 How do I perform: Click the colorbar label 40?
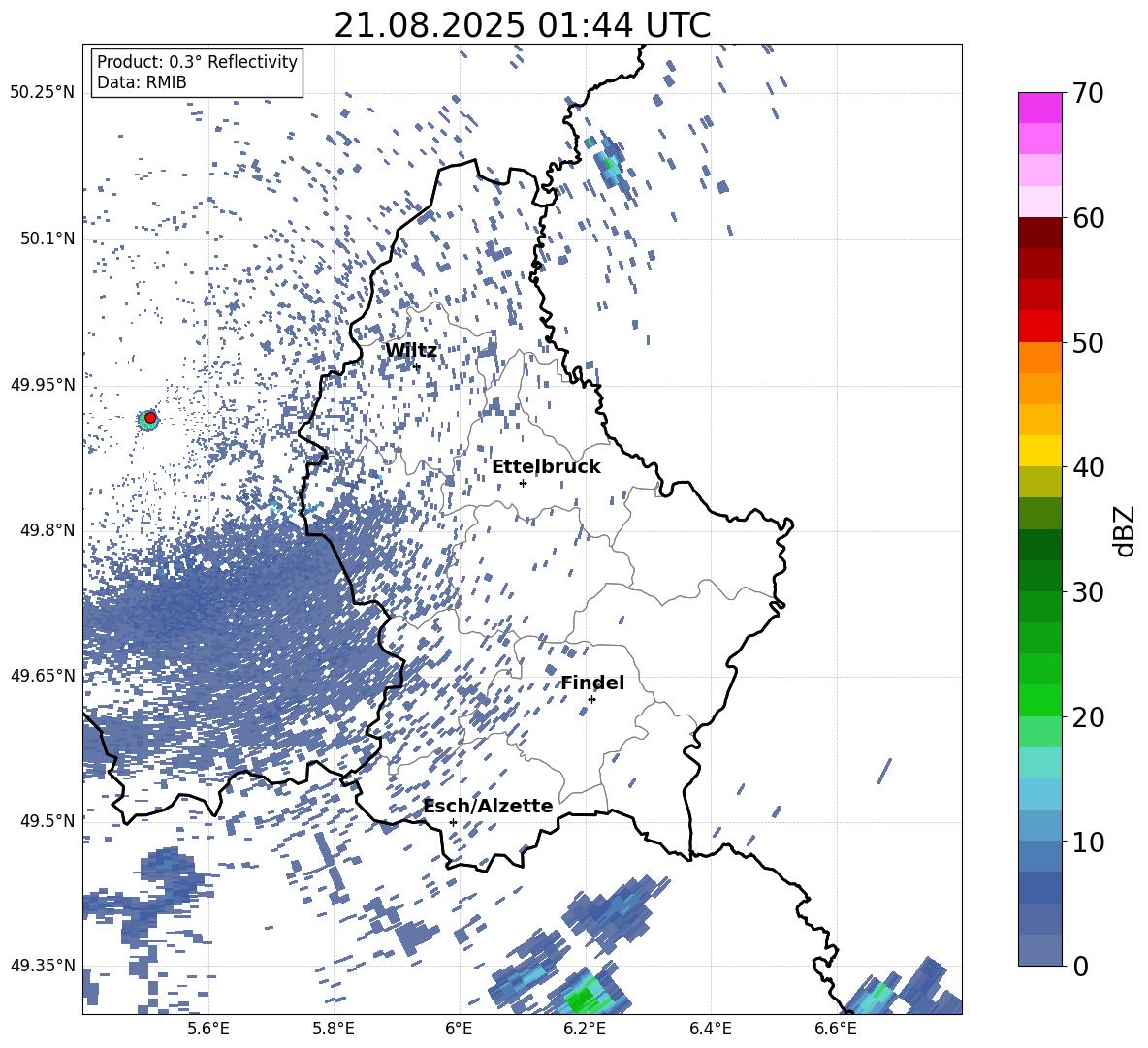click(x=1087, y=467)
